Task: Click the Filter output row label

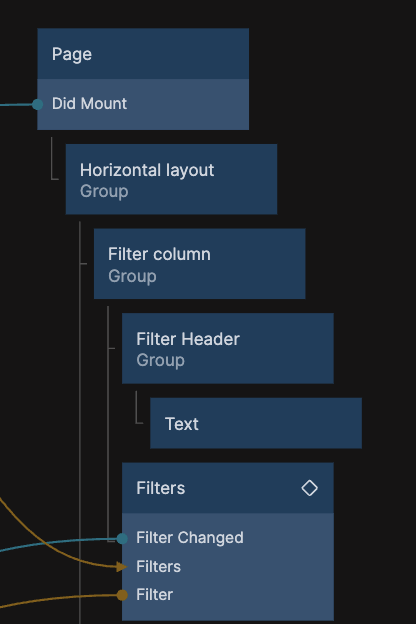Action: point(154,595)
